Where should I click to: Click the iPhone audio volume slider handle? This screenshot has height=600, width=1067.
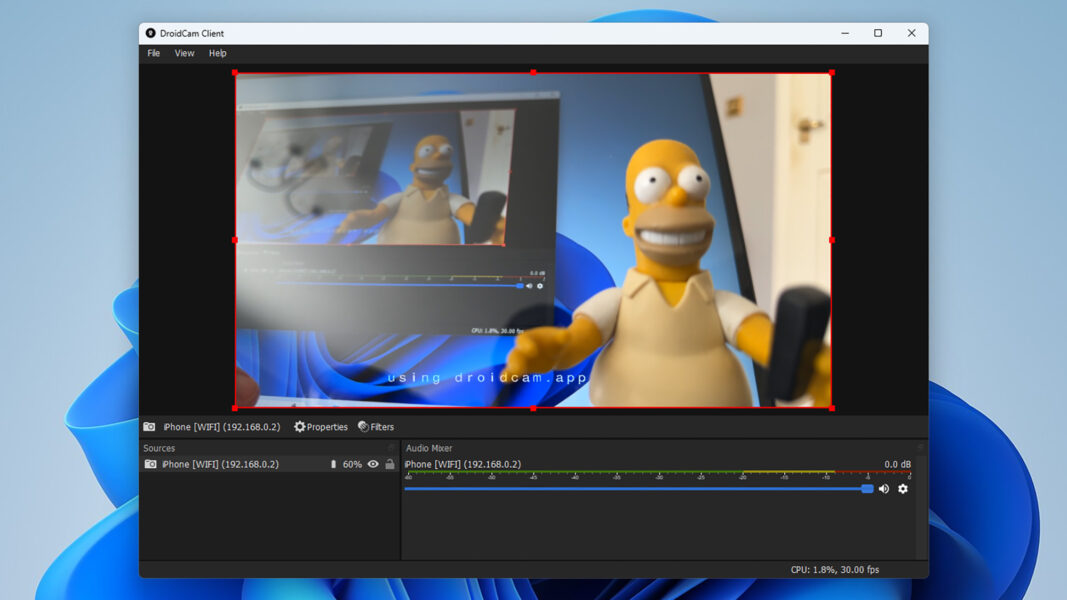click(x=867, y=489)
